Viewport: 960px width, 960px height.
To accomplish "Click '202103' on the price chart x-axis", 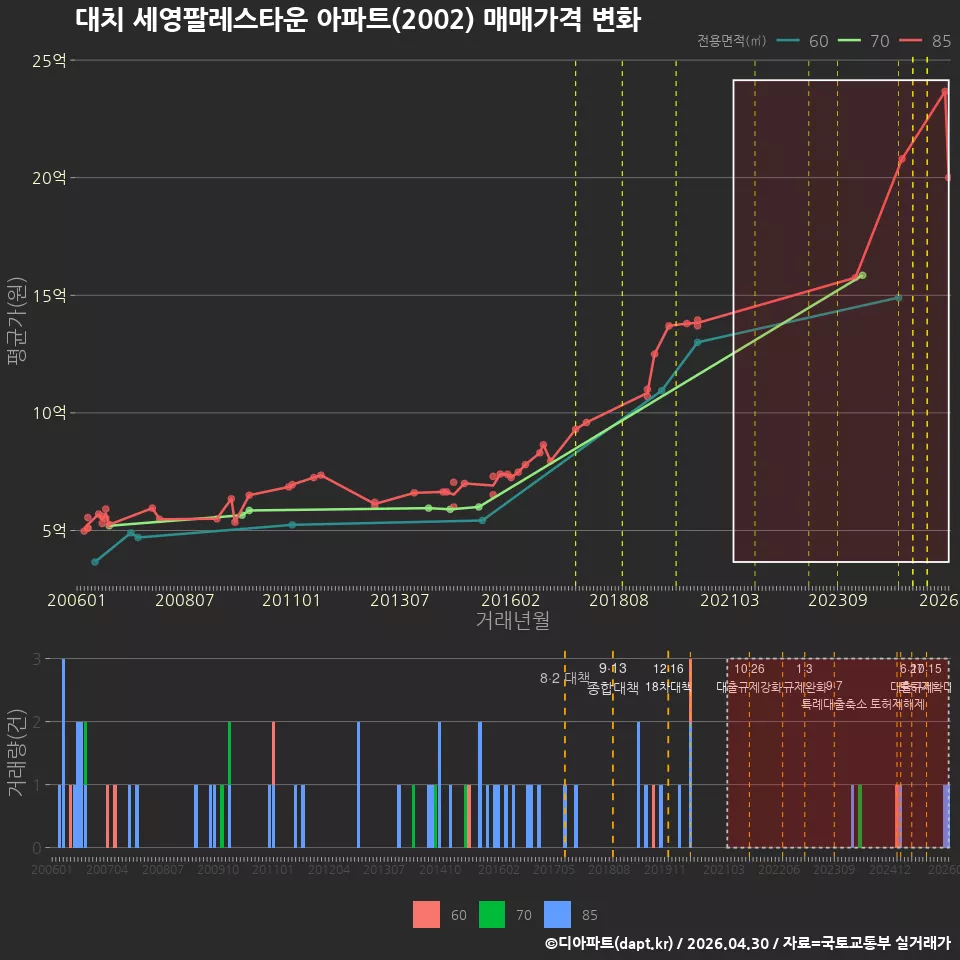I will (729, 600).
